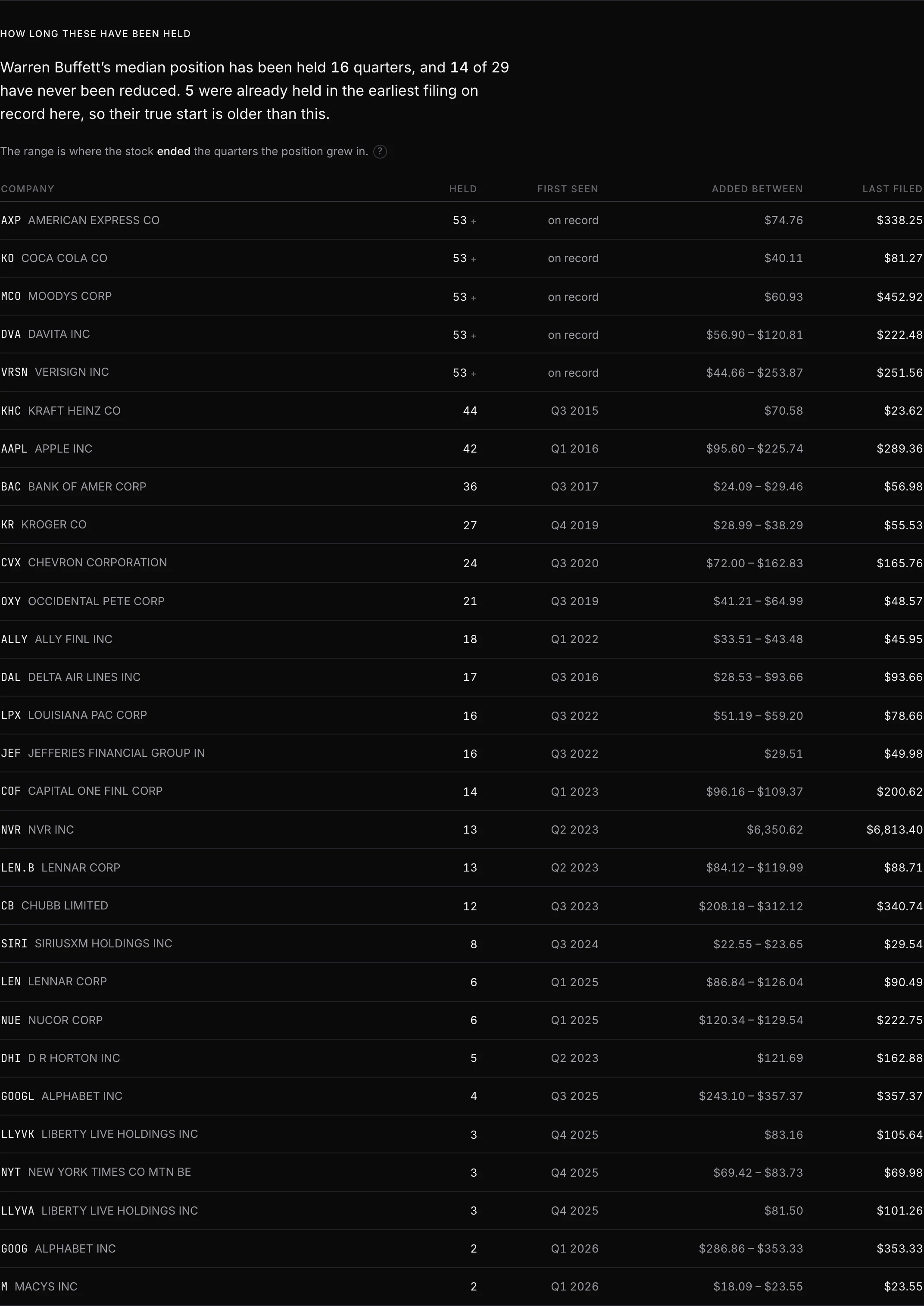Select the KHC ticker symbol
This screenshot has width=924, height=1306.
click(11, 411)
